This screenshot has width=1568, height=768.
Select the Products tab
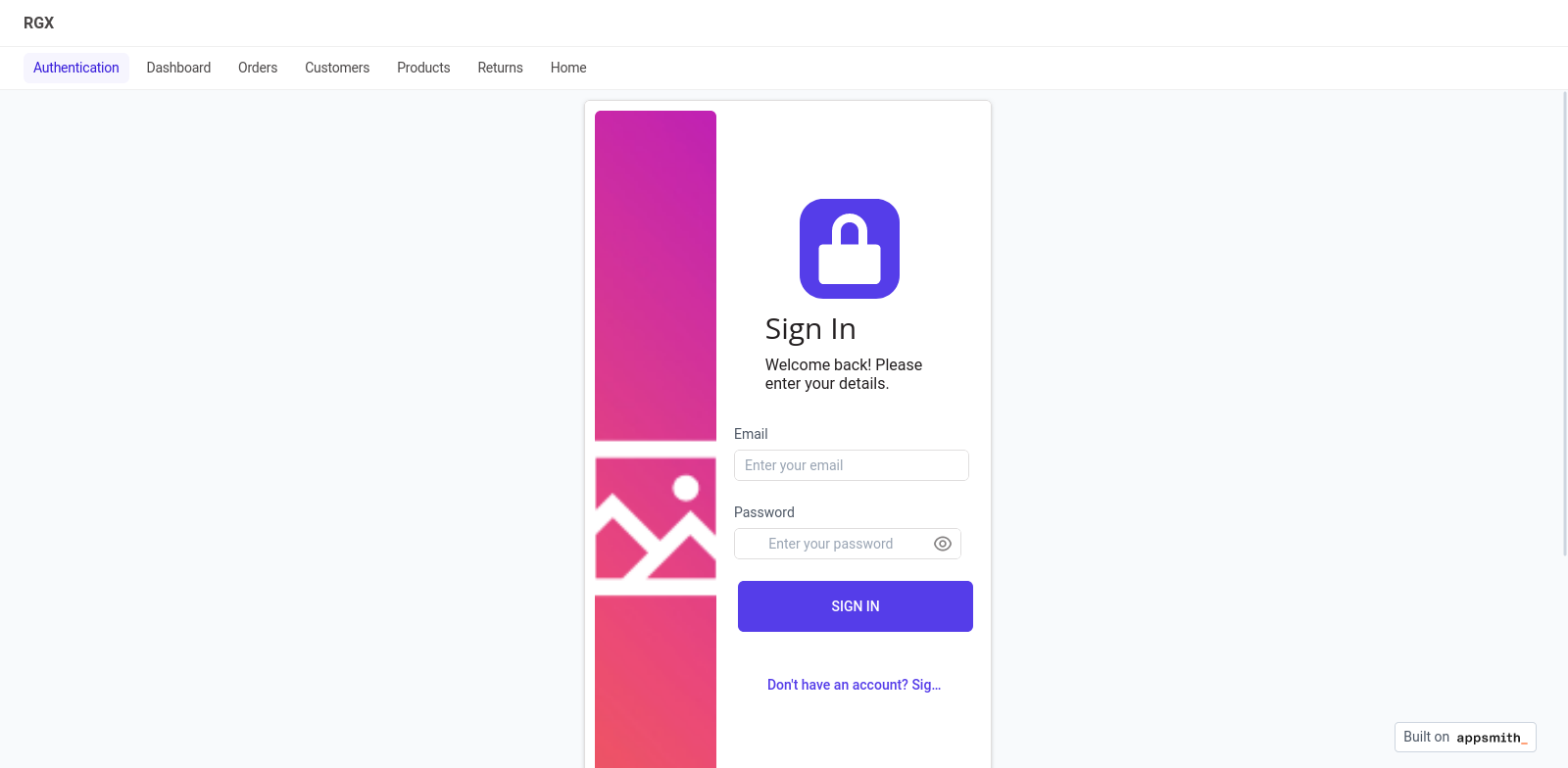(423, 68)
